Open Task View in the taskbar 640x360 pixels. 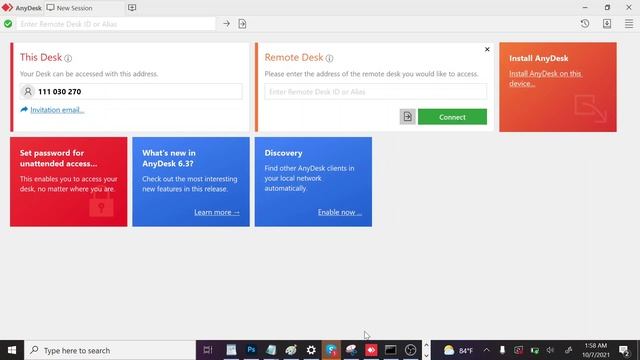(x=208, y=350)
